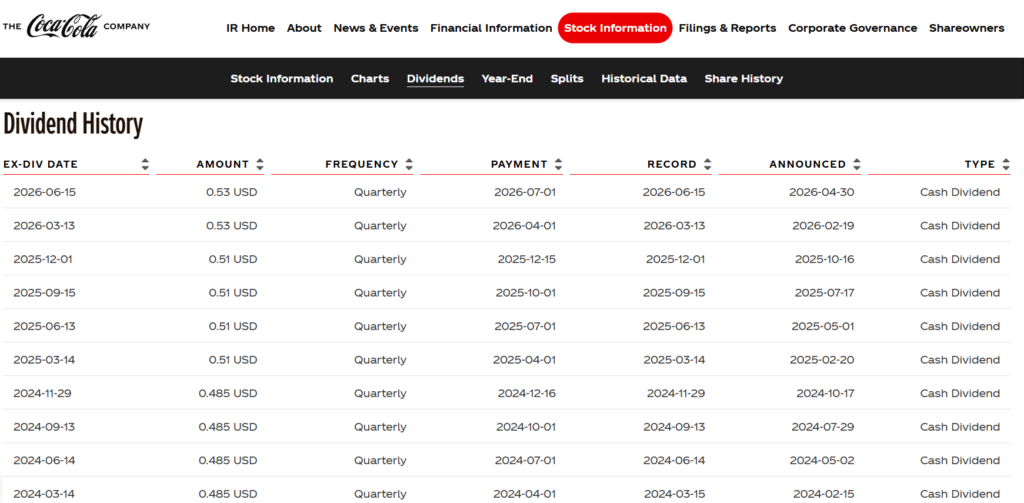This screenshot has width=1024, height=503.
Task: Select ex-div date 2025-09-15
Action: click(x=44, y=293)
